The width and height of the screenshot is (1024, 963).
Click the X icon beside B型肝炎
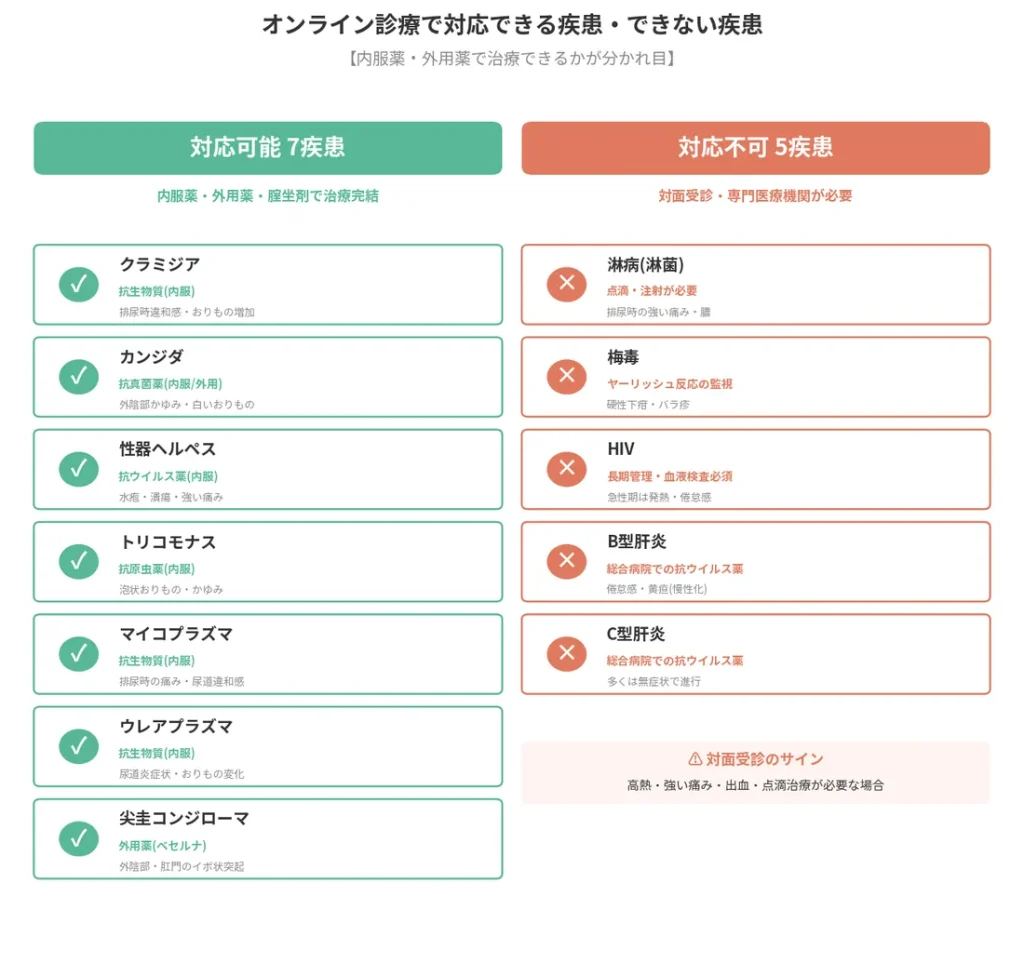tap(567, 562)
